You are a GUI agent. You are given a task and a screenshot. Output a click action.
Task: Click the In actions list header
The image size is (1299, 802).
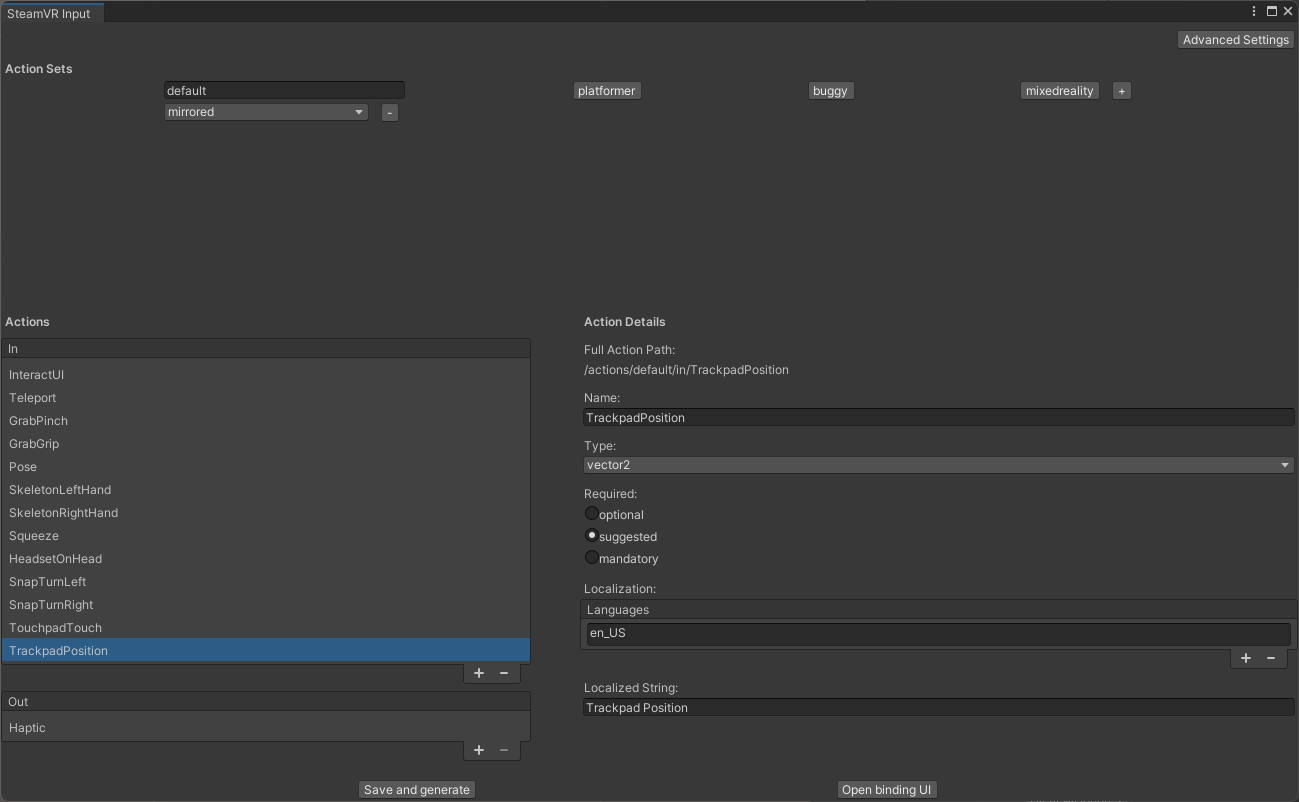point(266,349)
